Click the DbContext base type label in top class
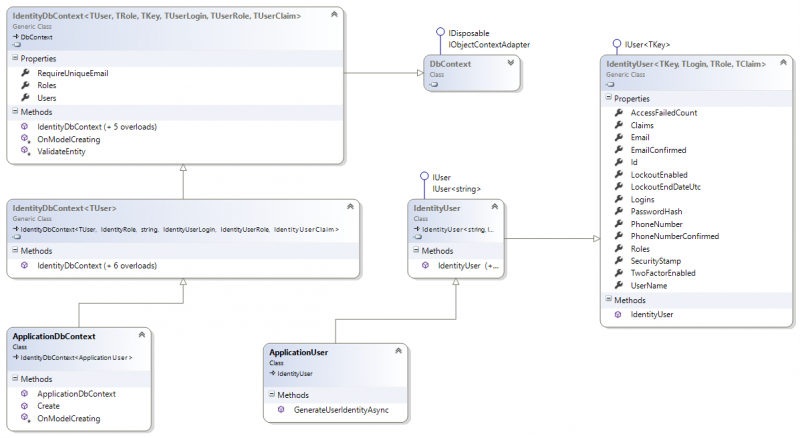Image resolution: width=800 pixels, height=438 pixels. [36, 37]
